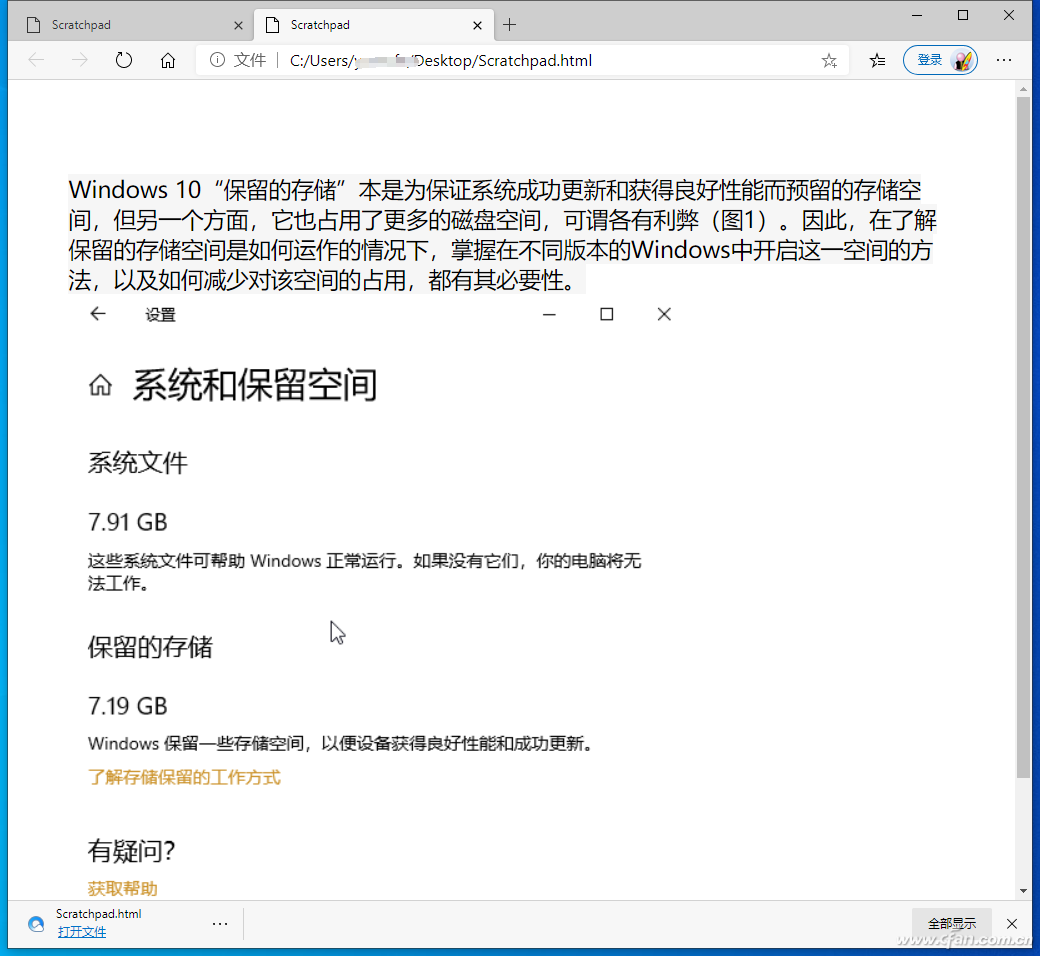View site information icon in address bar
The width and height of the screenshot is (1040, 956).
217,60
